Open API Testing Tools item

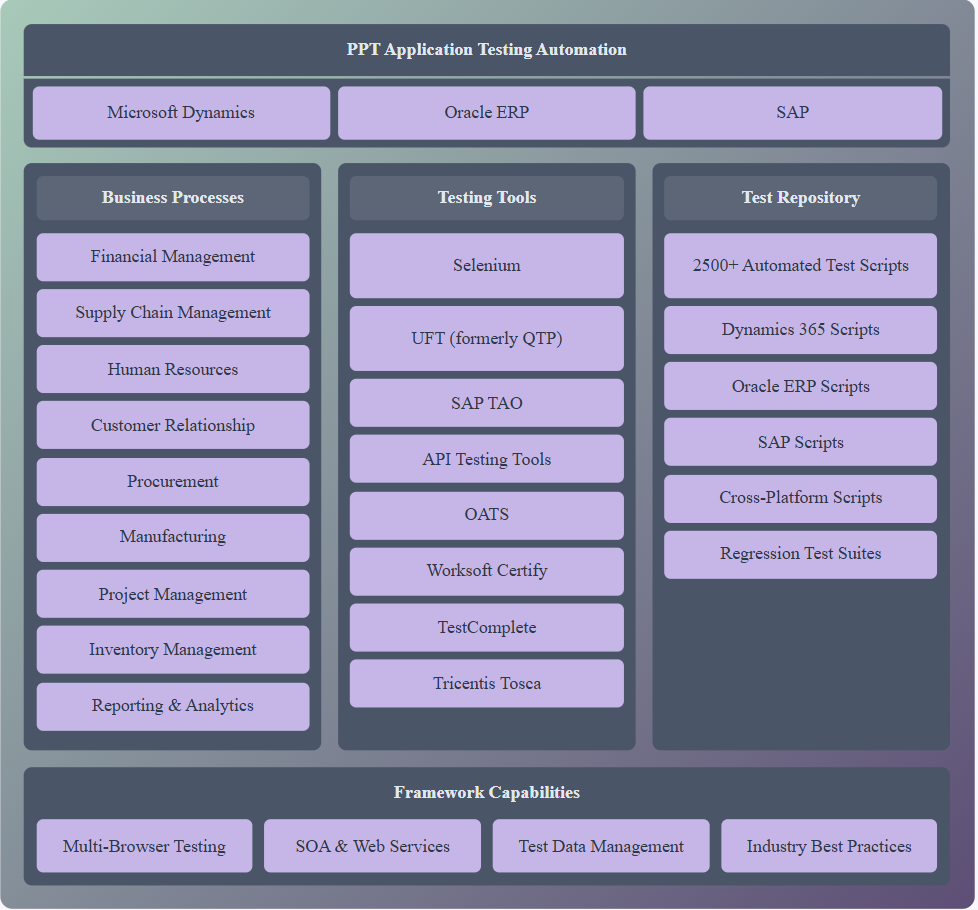(x=487, y=459)
